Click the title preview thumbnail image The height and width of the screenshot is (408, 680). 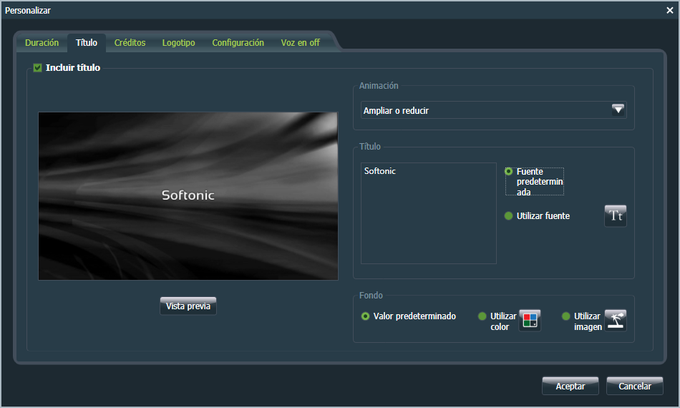tap(188, 196)
